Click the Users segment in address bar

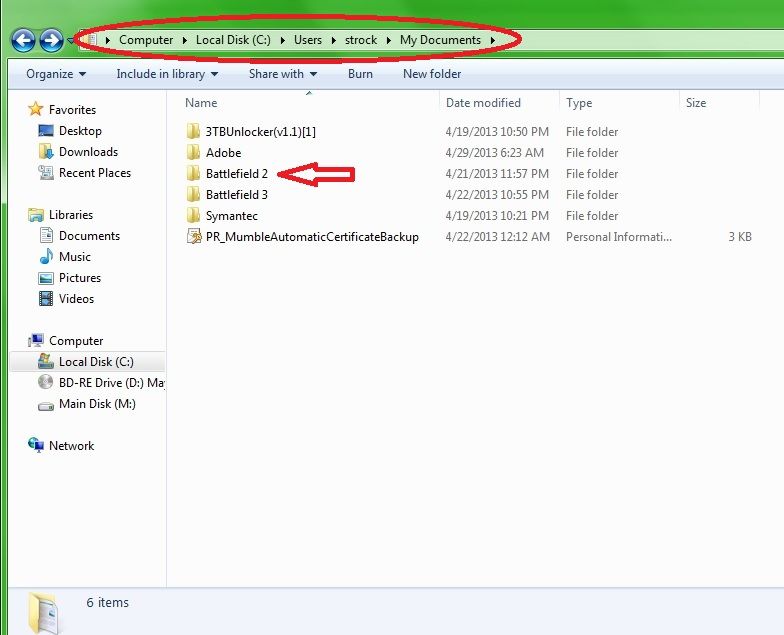pos(308,40)
